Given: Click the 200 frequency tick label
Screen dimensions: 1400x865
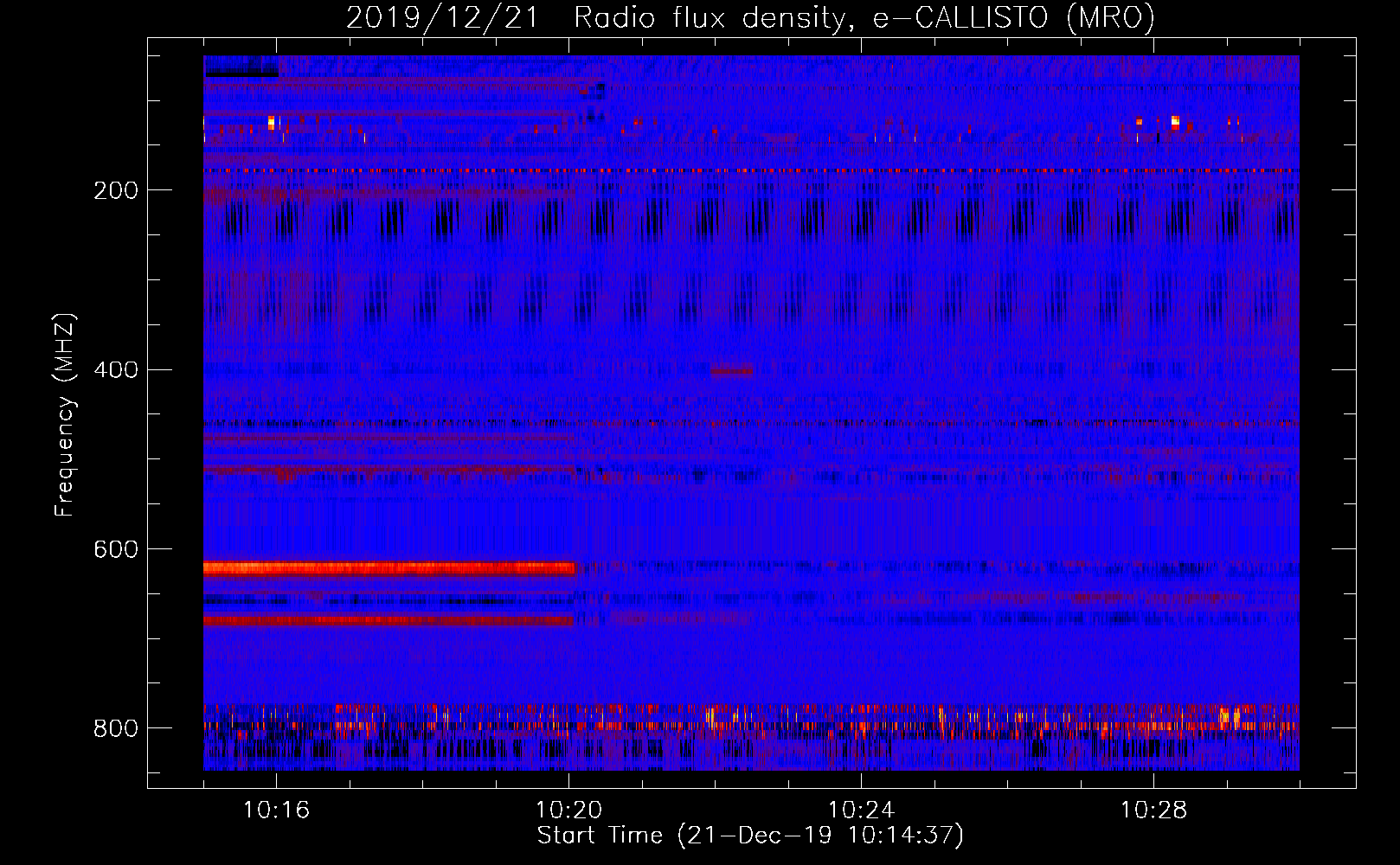Looking at the screenshot, I should pos(116,190).
